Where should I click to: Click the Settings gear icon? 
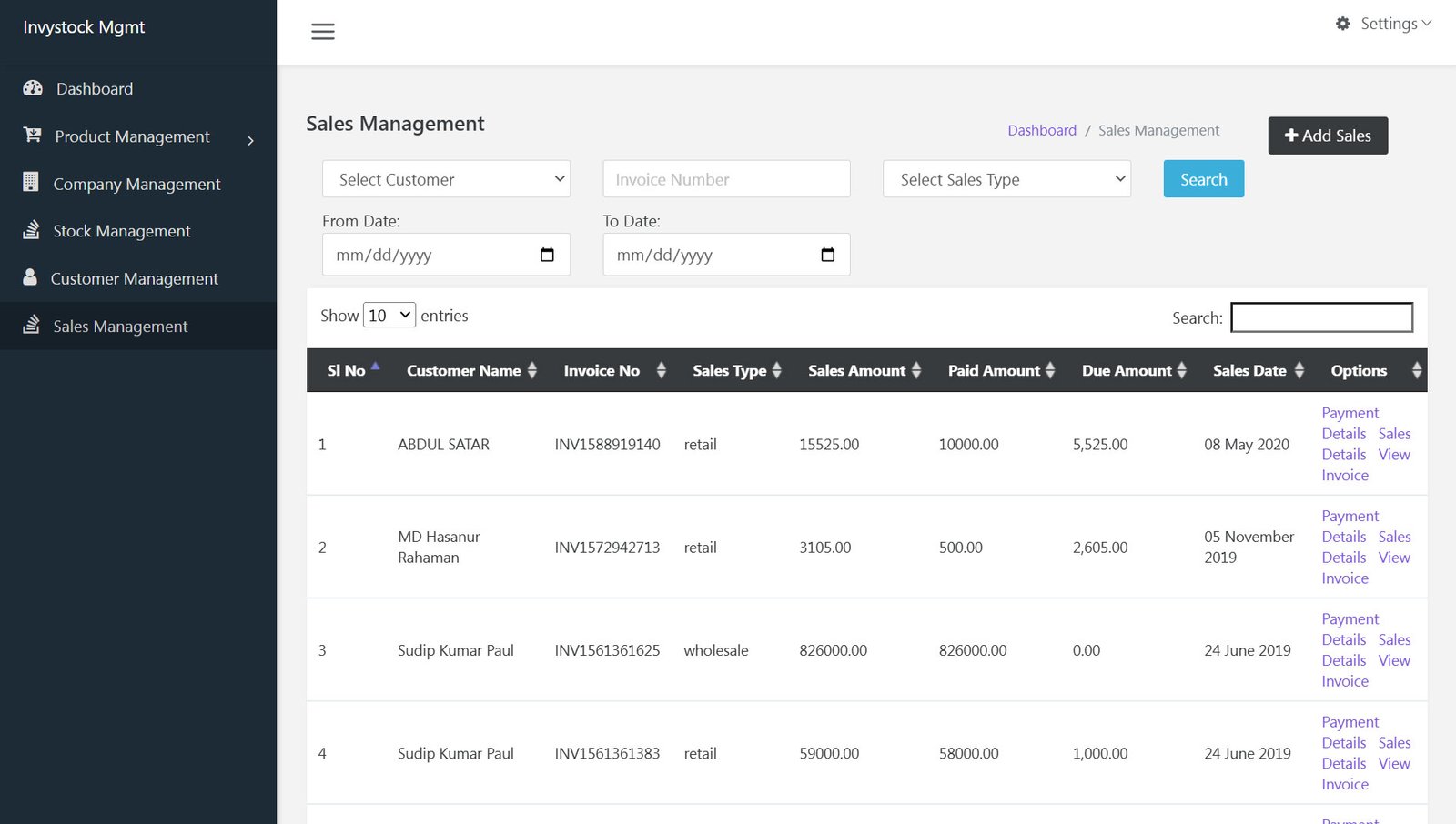1342,24
